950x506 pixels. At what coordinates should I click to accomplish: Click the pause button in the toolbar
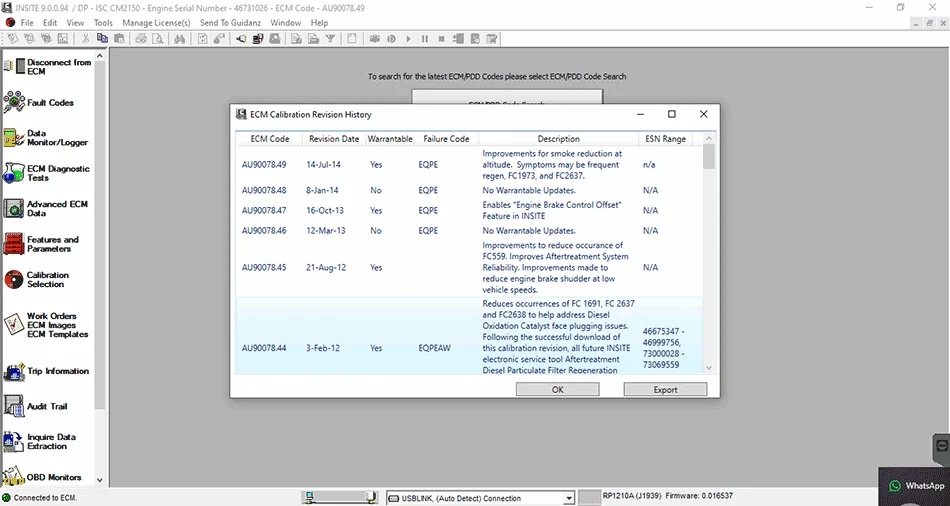pos(425,39)
